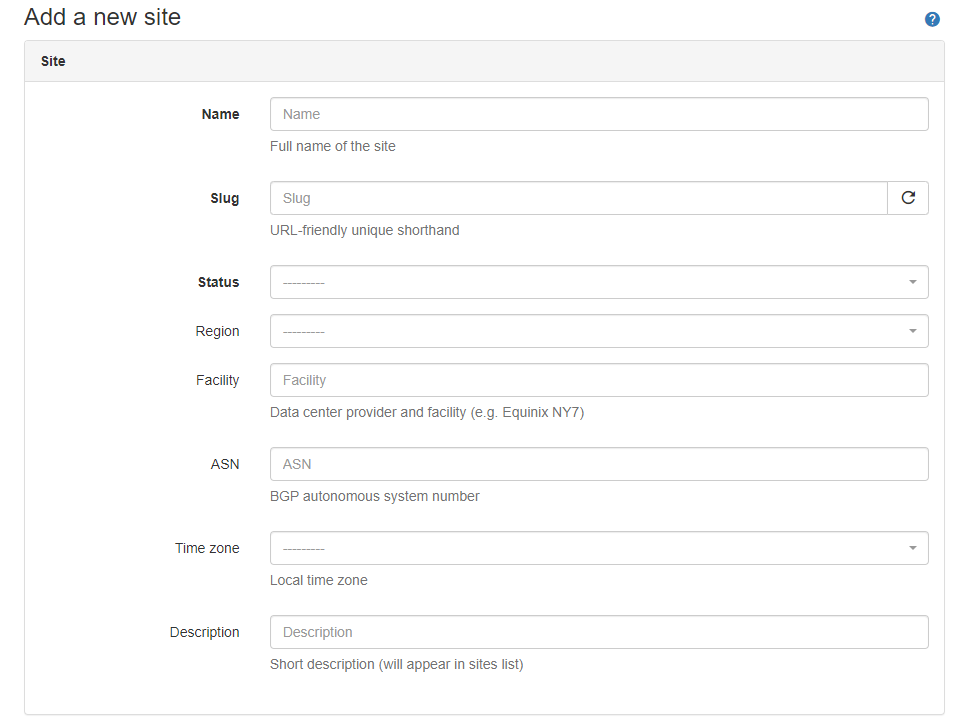This screenshot has width=972, height=722.
Task: Click the blue help question mark icon
Action: [x=932, y=19]
